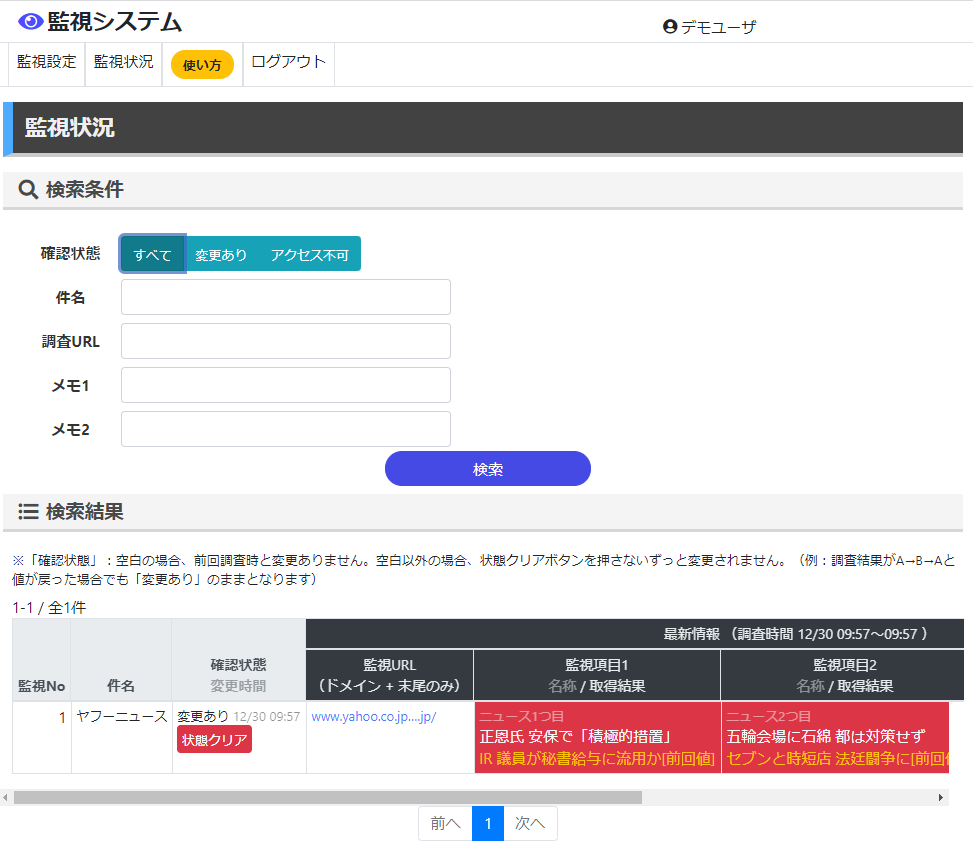
Task: Click the ニュース1つ目 item label
Action: (521, 717)
